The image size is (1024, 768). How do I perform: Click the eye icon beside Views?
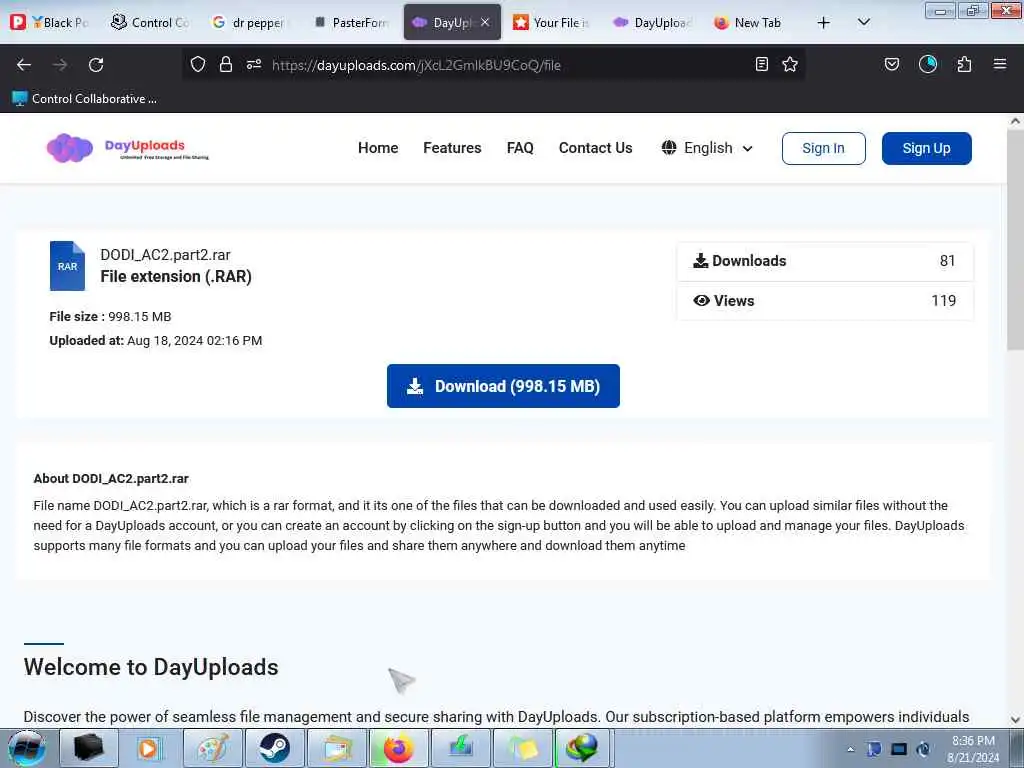[701, 300]
